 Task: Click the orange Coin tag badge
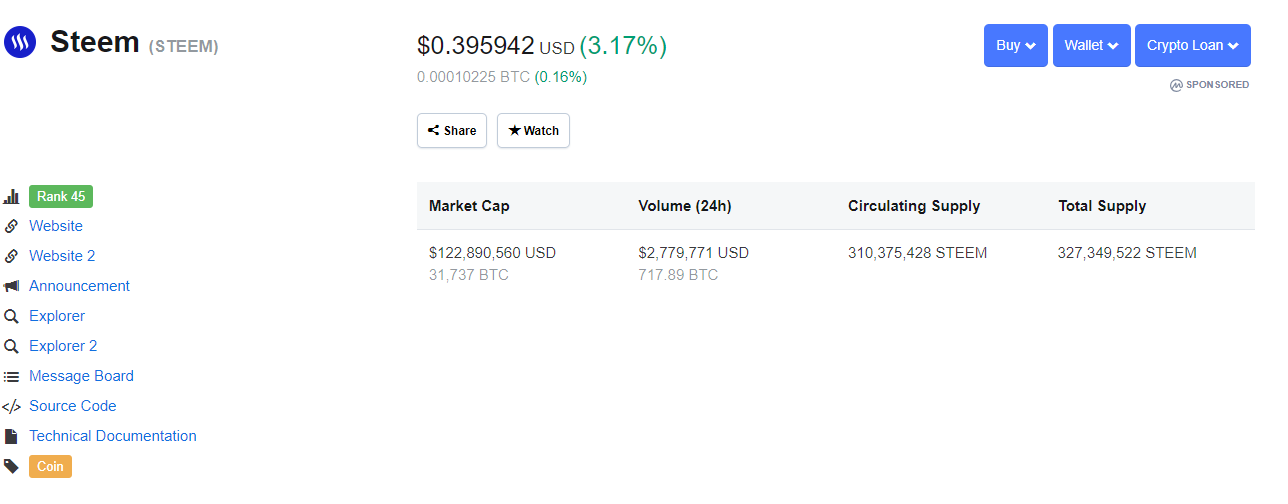click(50, 466)
